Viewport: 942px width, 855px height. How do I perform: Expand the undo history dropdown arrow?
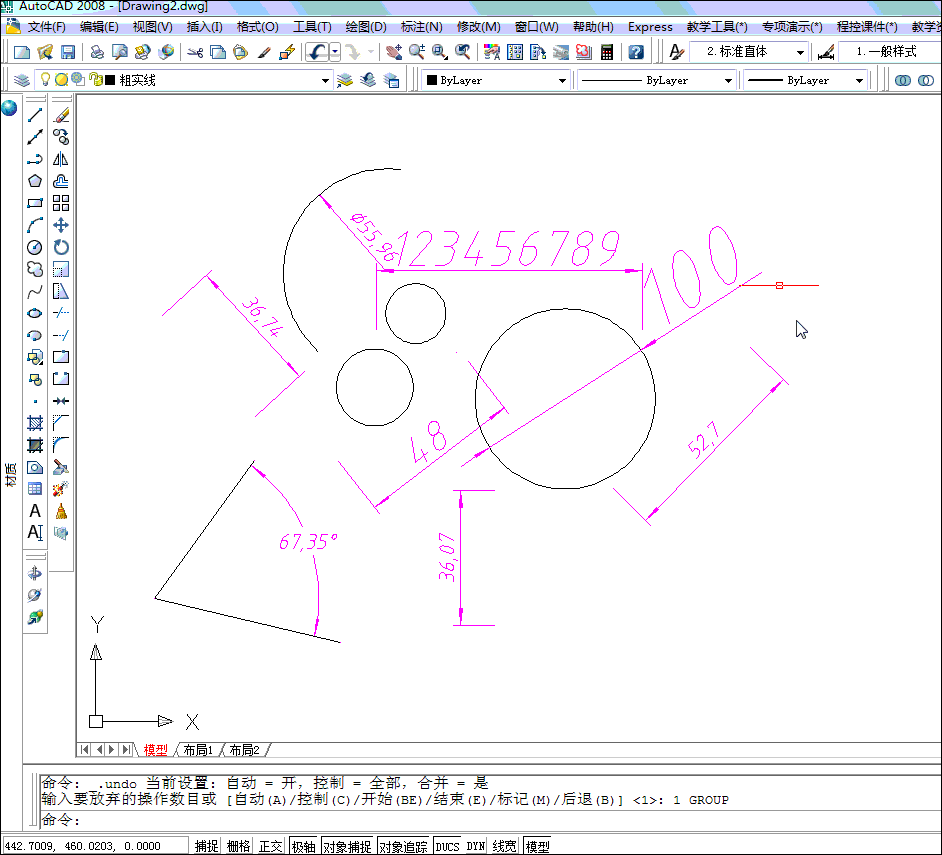pyautogui.click(x=335, y=52)
